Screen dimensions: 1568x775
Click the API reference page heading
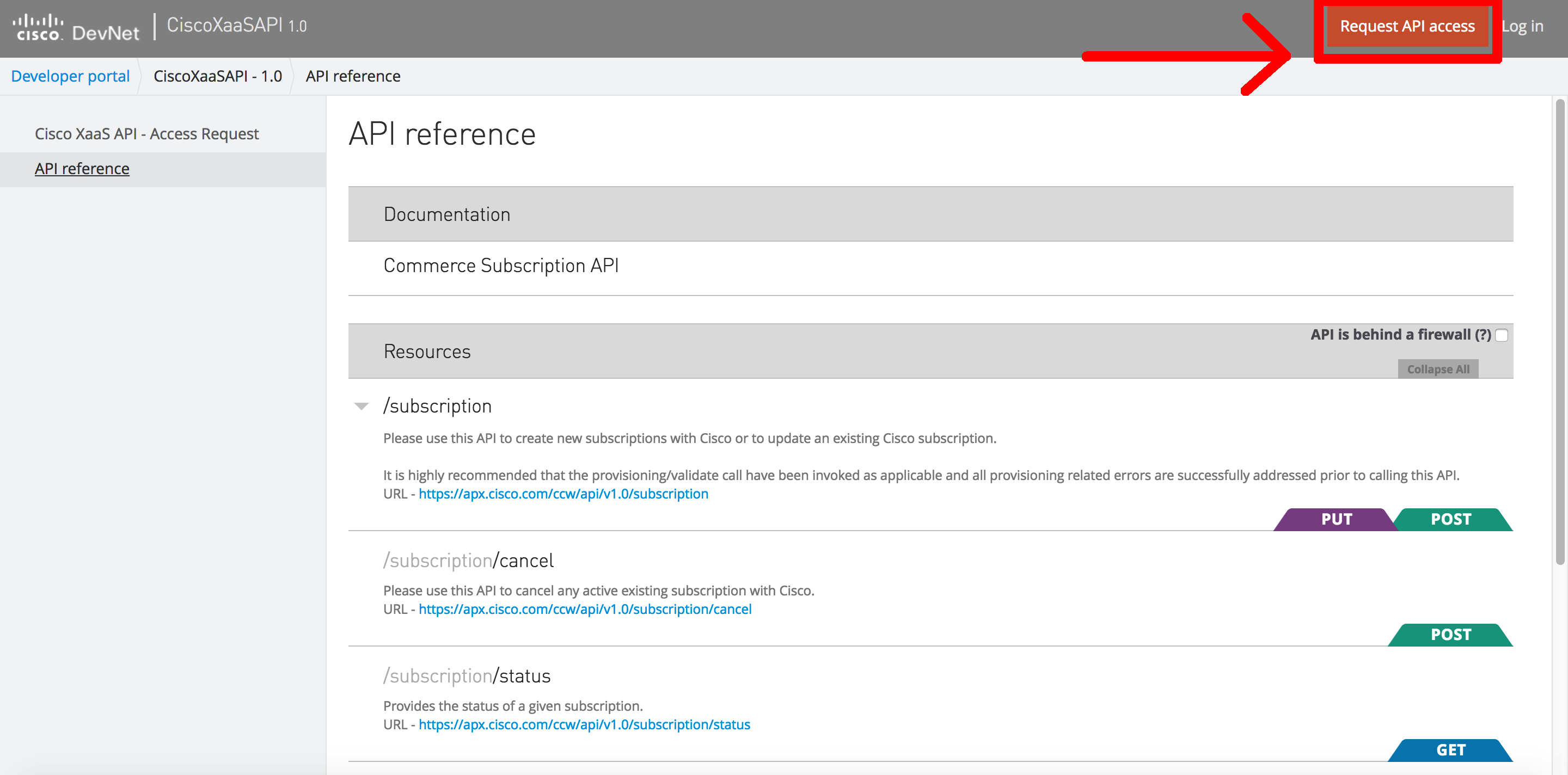tap(442, 134)
